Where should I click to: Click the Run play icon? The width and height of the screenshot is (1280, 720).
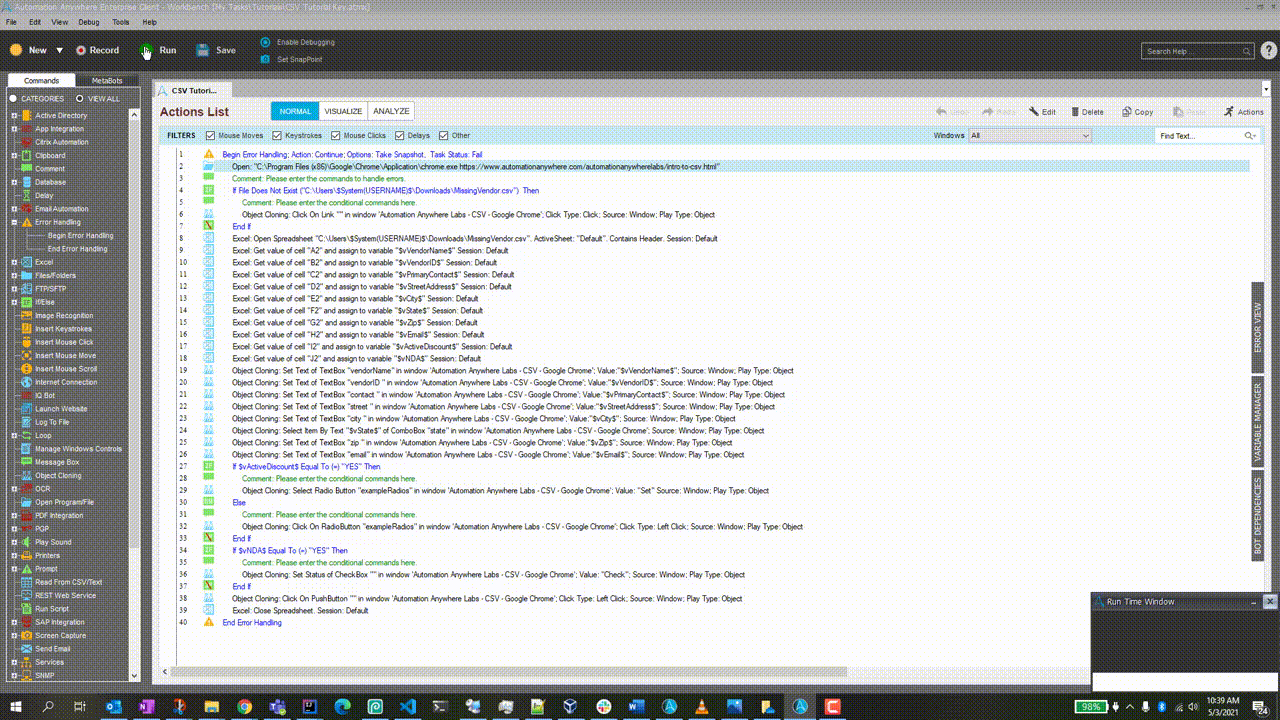[147, 50]
